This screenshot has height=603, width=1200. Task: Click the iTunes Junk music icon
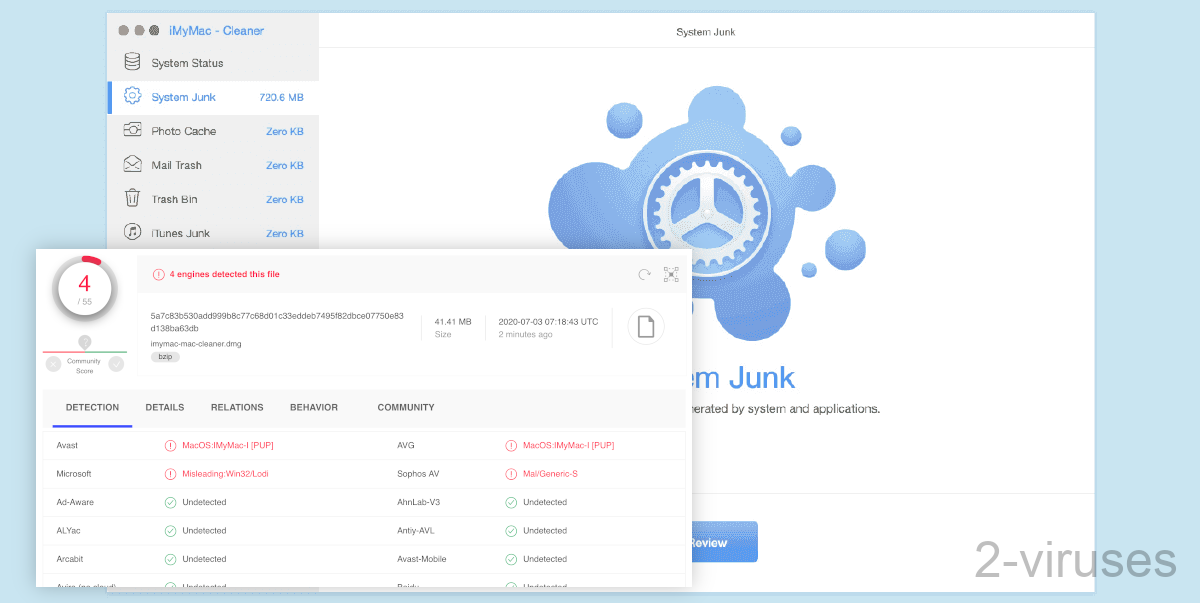coord(132,232)
